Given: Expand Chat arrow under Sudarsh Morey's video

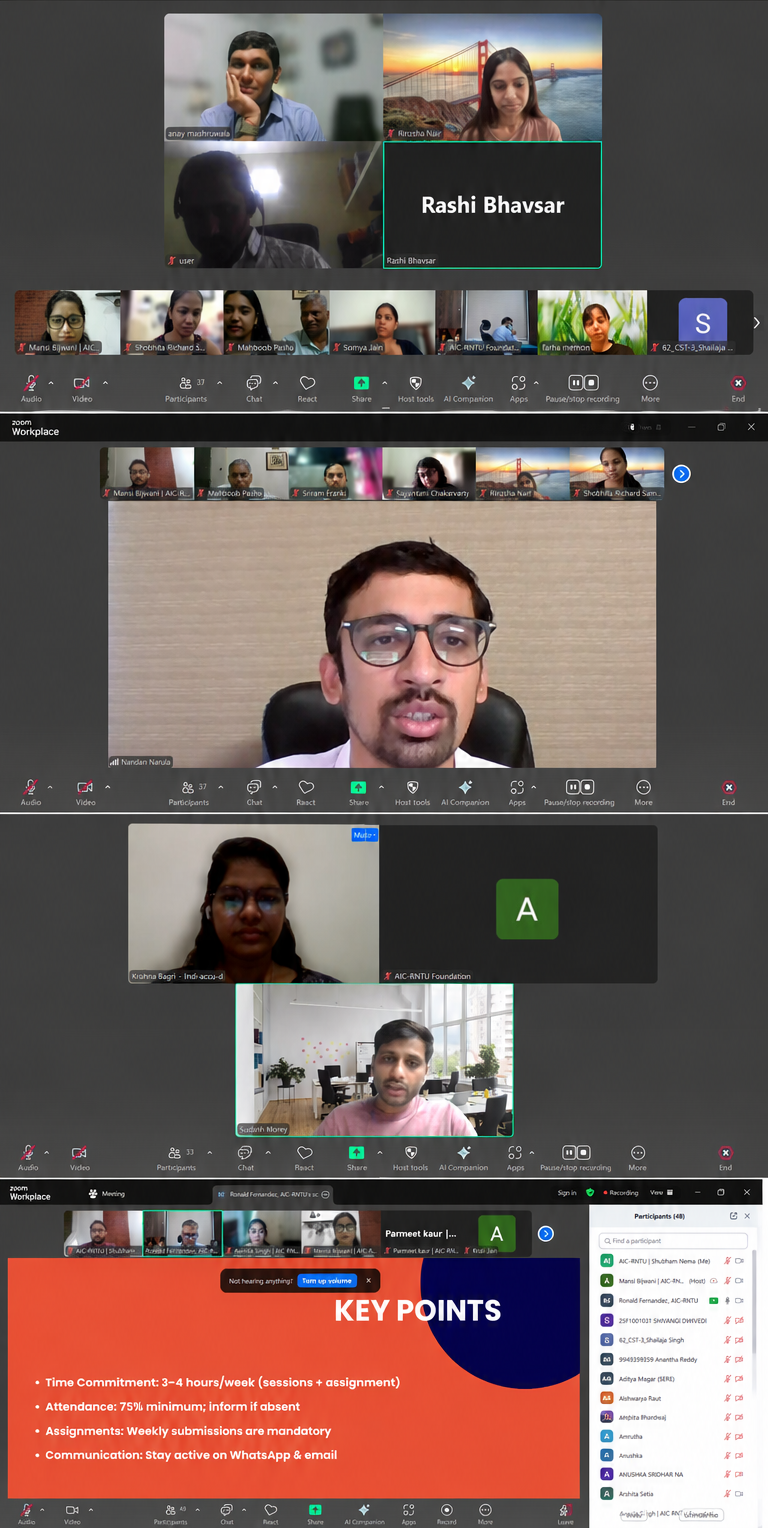Looking at the screenshot, I should tap(266, 1152).
